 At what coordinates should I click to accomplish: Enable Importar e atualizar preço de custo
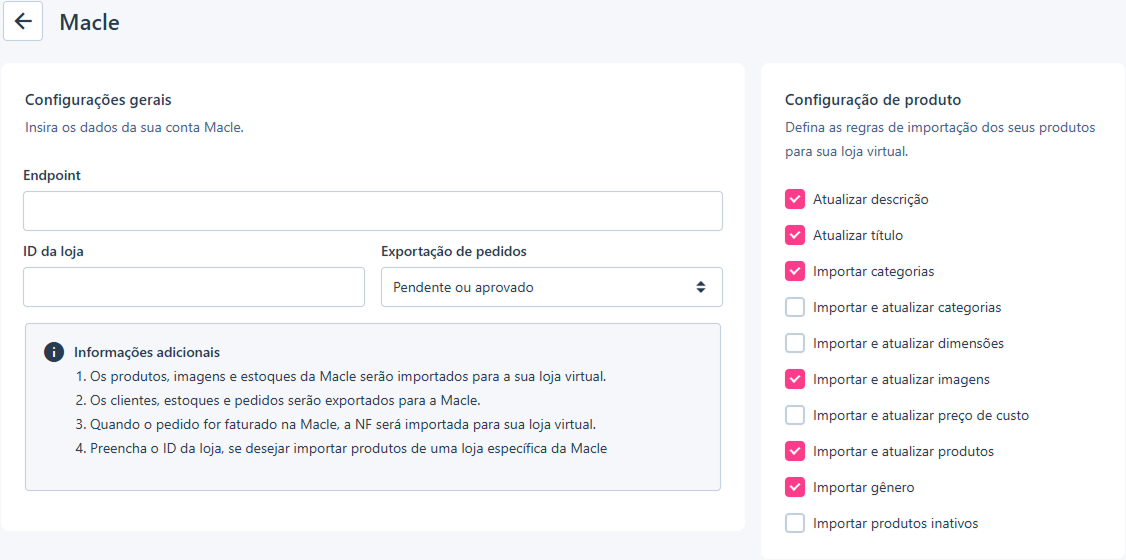(x=795, y=415)
